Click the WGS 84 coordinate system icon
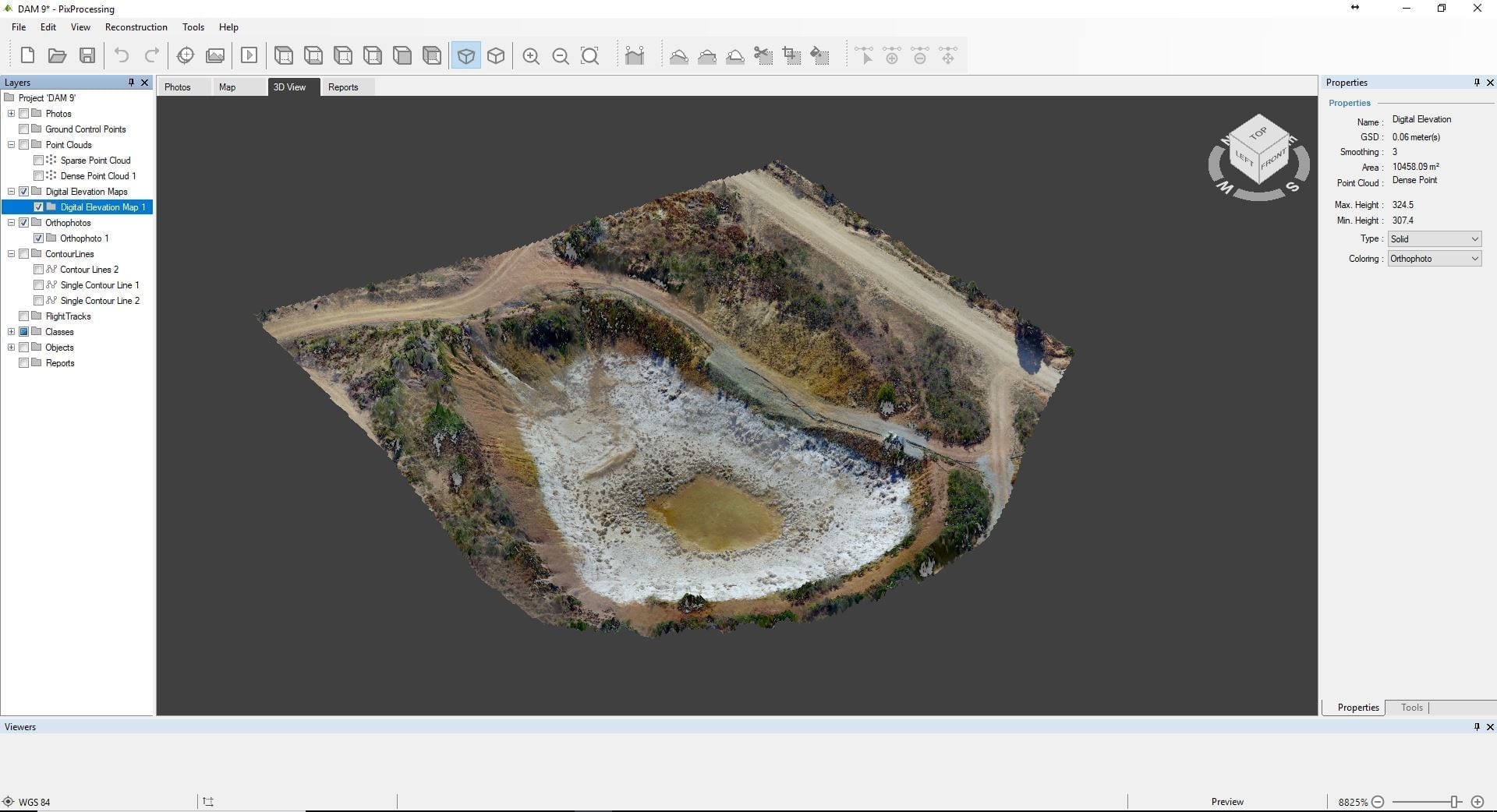The width and height of the screenshot is (1497, 812). click(8, 802)
